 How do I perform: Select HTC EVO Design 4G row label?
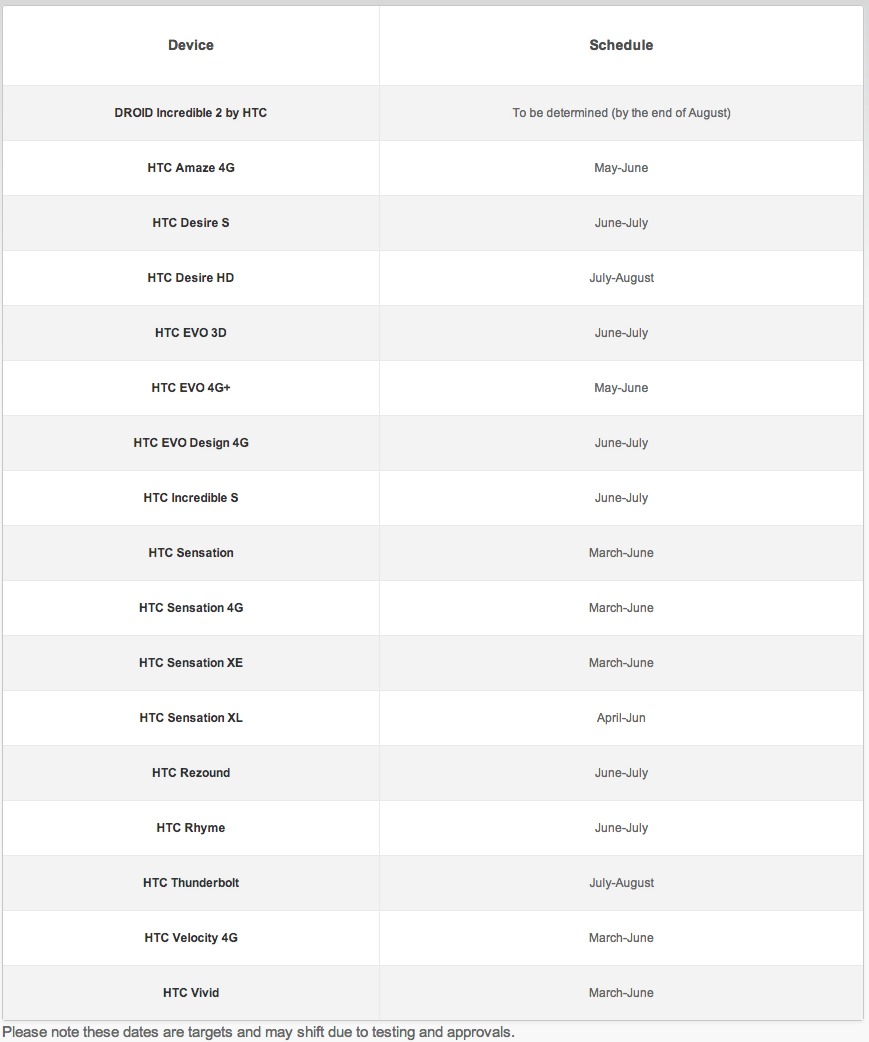191,443
